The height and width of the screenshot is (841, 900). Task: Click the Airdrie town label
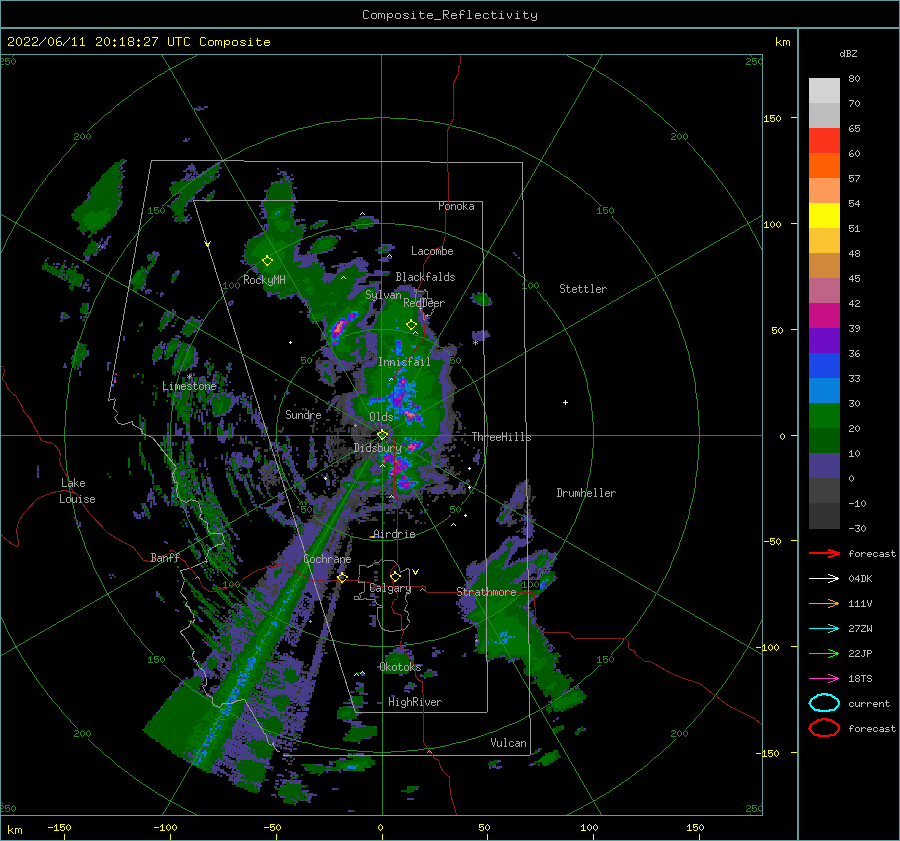pos(394,534)
